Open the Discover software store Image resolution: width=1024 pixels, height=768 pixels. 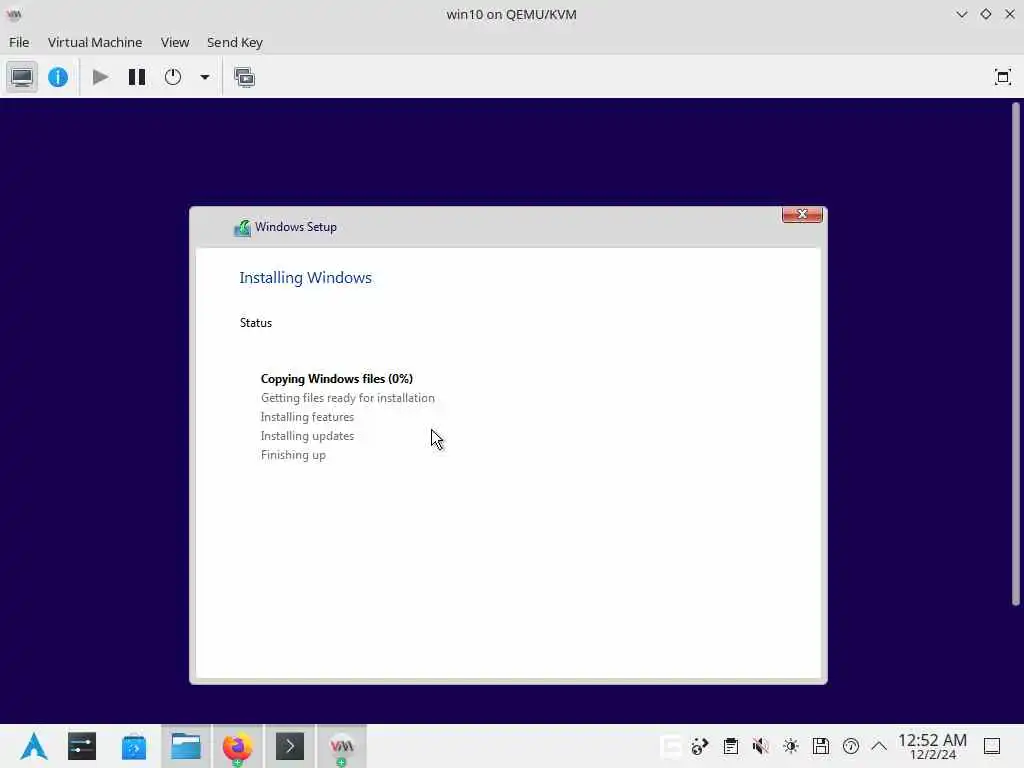tap(134, 746)
